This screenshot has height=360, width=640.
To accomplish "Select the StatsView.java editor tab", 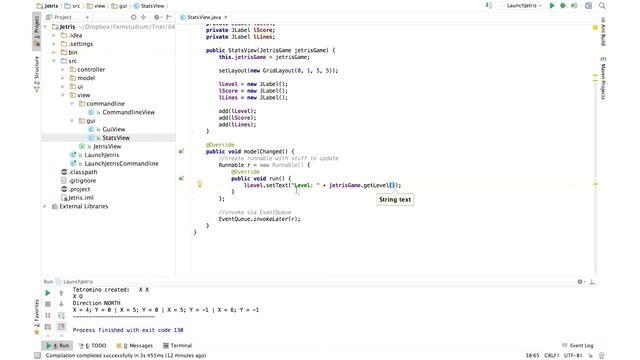I will click(204, 17).
